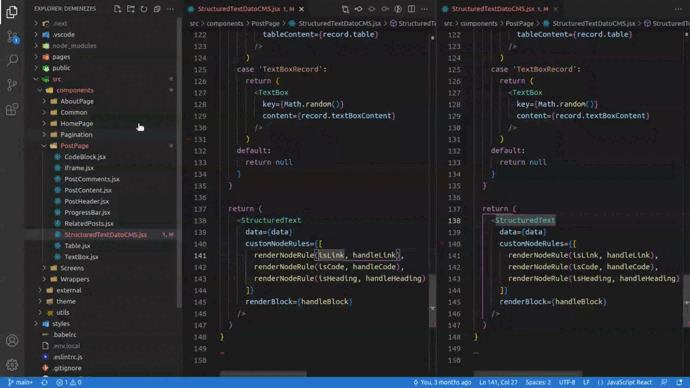
Task: Click PostPage breadcrumb in left editor
Action: (x=265, y=23)
